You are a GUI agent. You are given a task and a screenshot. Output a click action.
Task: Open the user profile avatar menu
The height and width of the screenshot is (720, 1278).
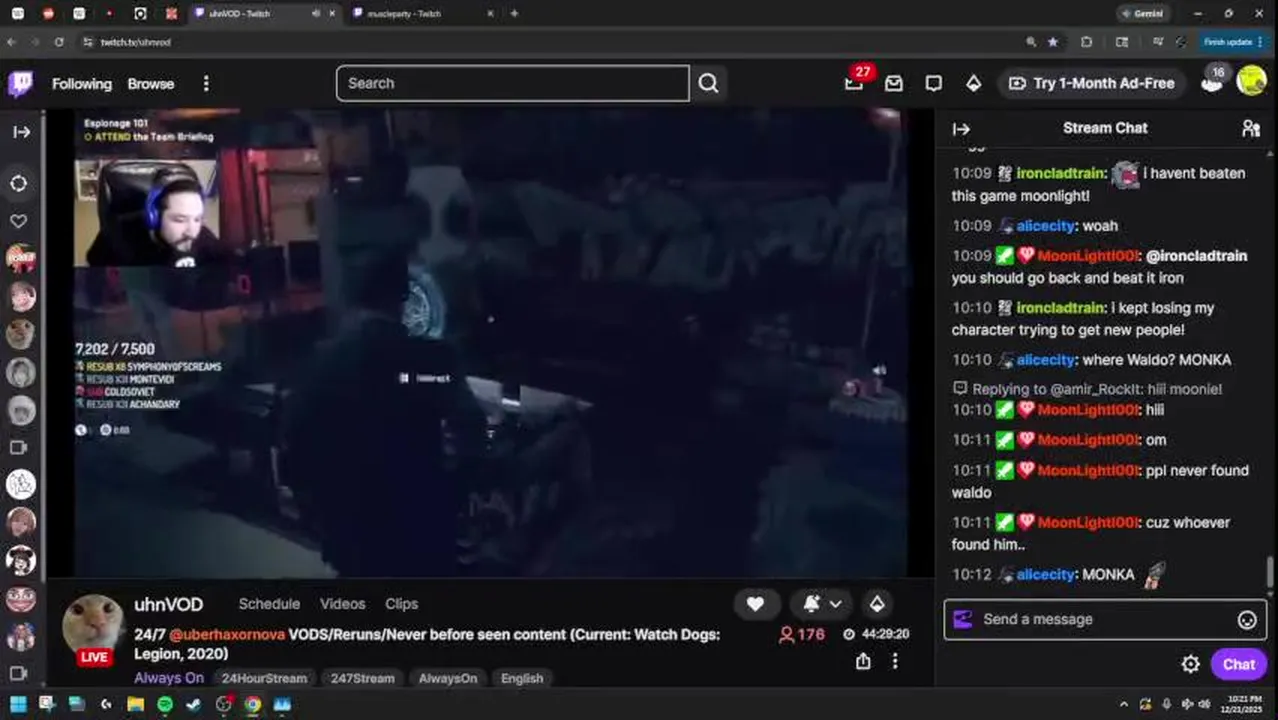[x=1252, y=81]
